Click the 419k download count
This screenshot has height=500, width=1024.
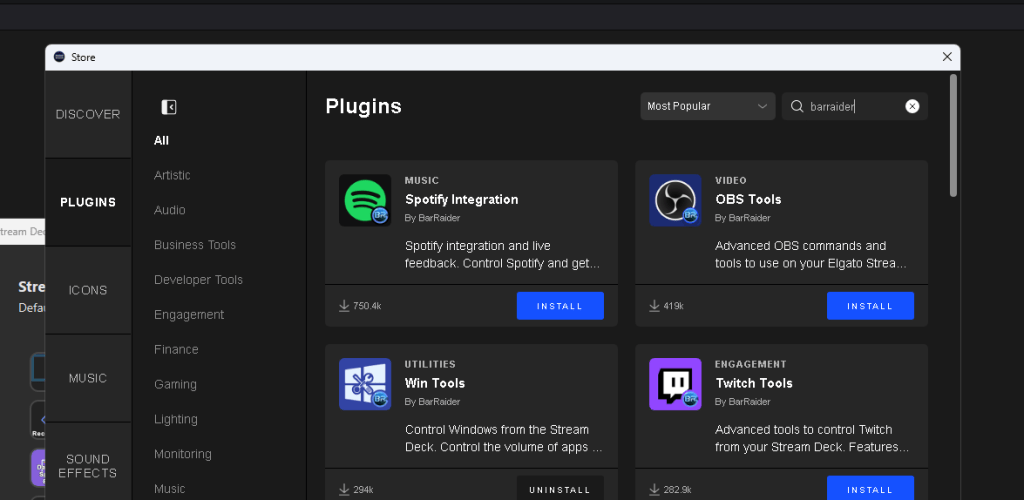673,306
